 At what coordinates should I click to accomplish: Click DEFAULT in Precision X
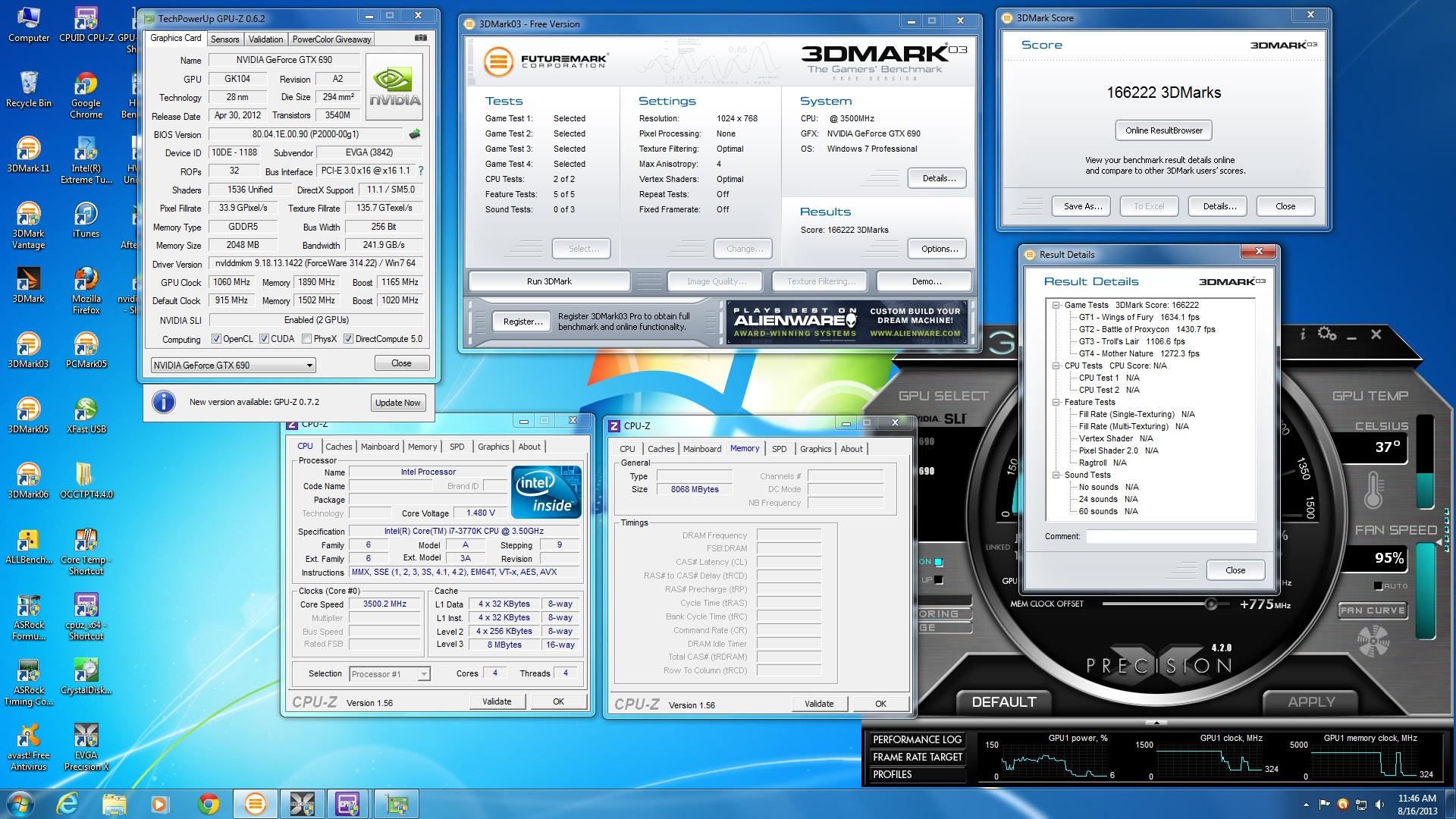click(1003, 702)
